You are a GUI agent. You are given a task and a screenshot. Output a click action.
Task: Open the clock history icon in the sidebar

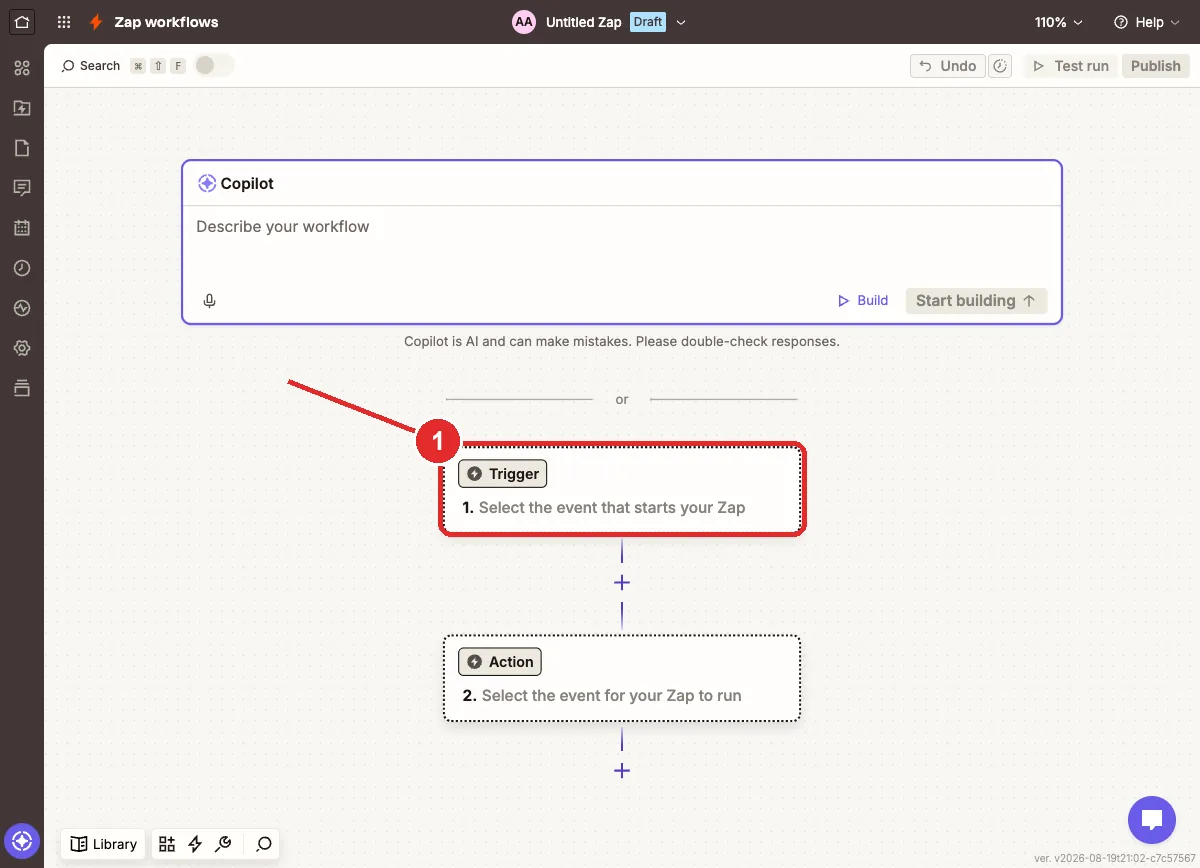[22, 268]
